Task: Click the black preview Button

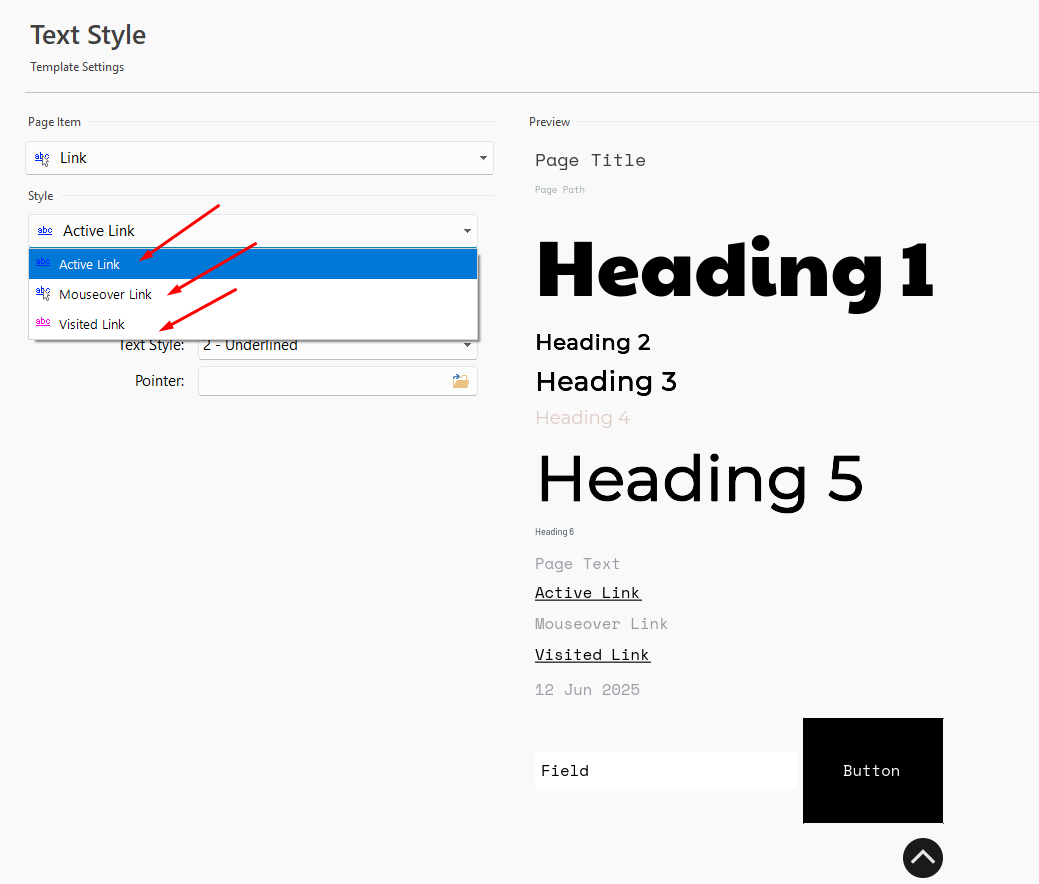Action: (873, 771)
